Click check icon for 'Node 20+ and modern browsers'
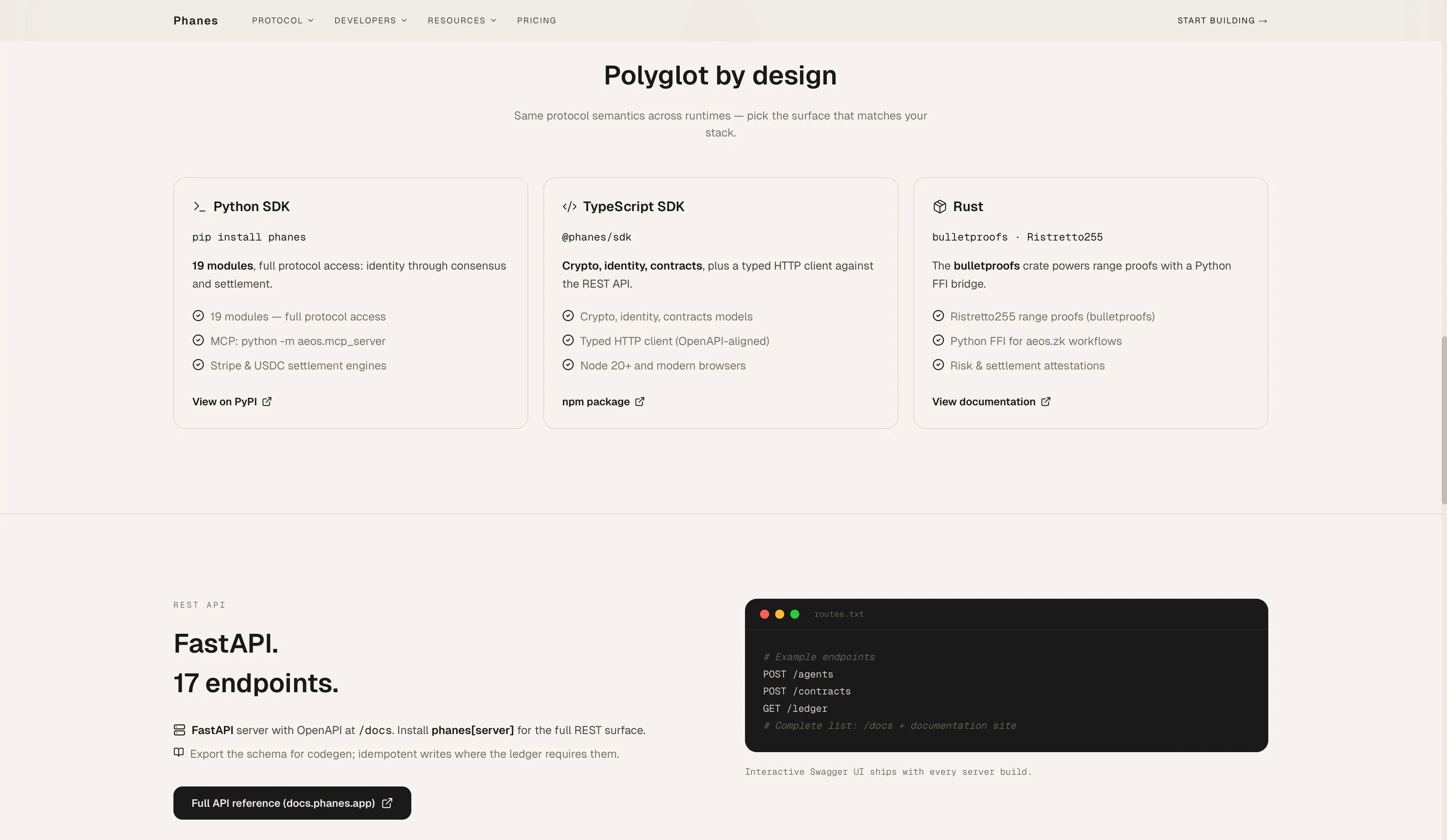The width and height of the screenshot is (1447, 840). [x=568, y=365]
